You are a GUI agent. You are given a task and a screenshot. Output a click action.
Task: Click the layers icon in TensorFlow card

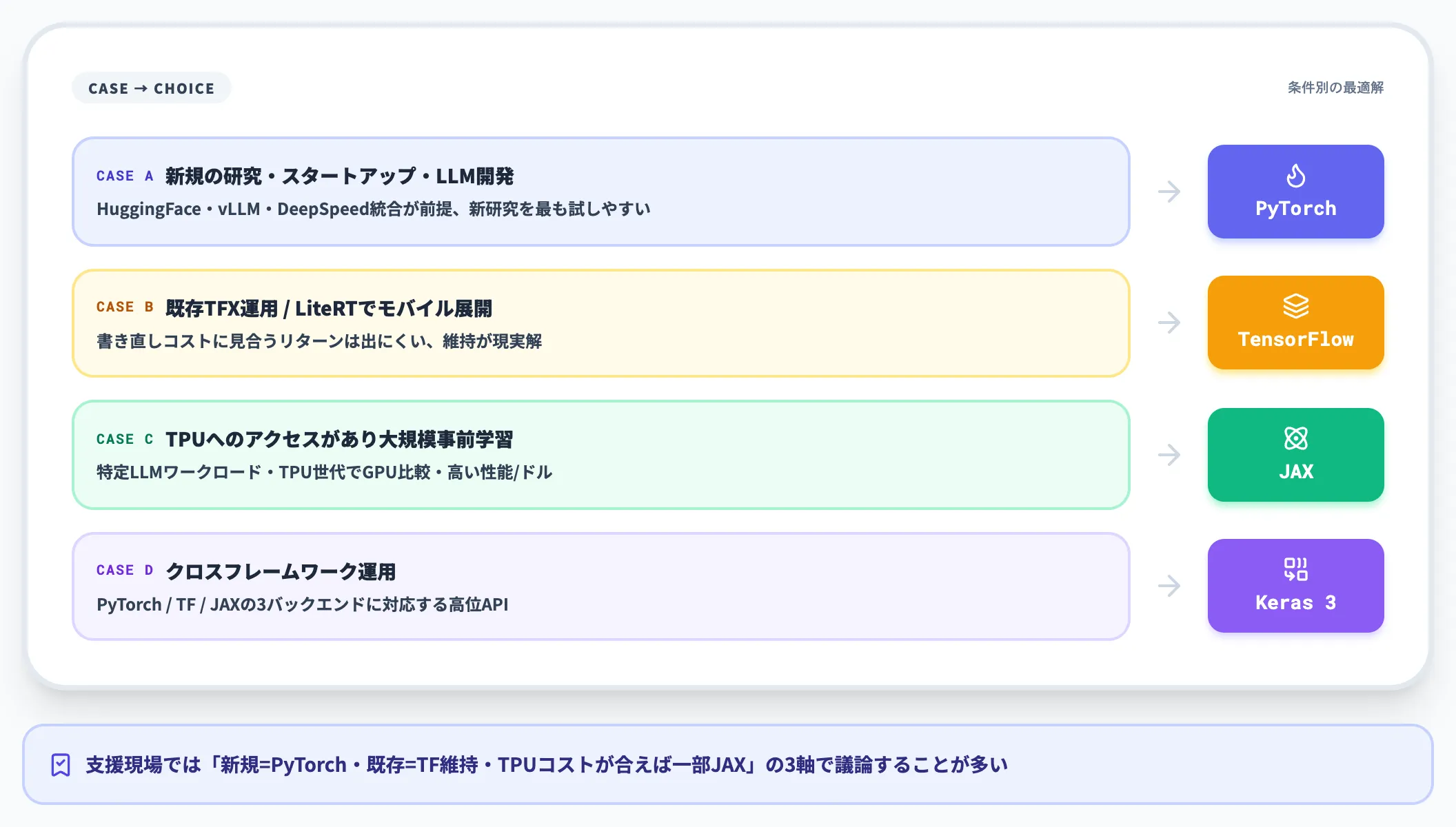1295,307
